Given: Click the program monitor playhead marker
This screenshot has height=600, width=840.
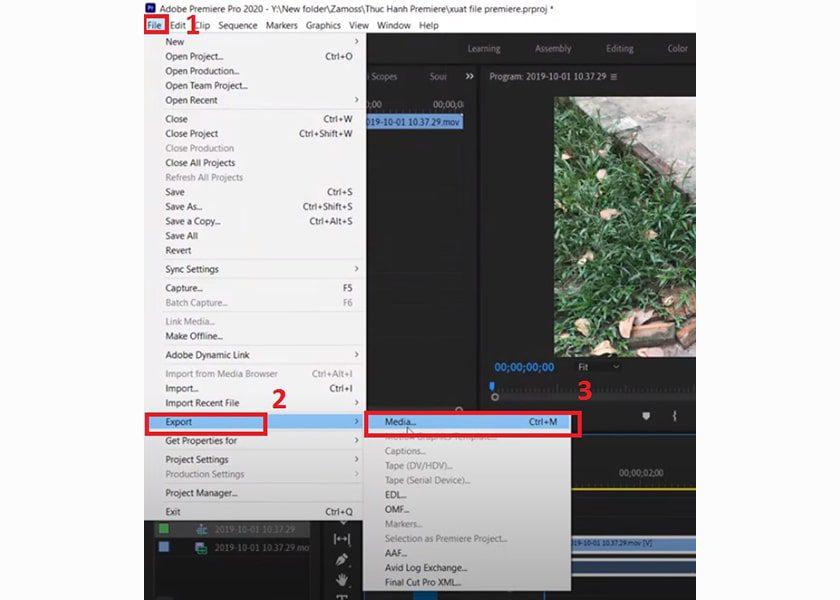Looking at the screenshot, I should click(x=492, y=387).
